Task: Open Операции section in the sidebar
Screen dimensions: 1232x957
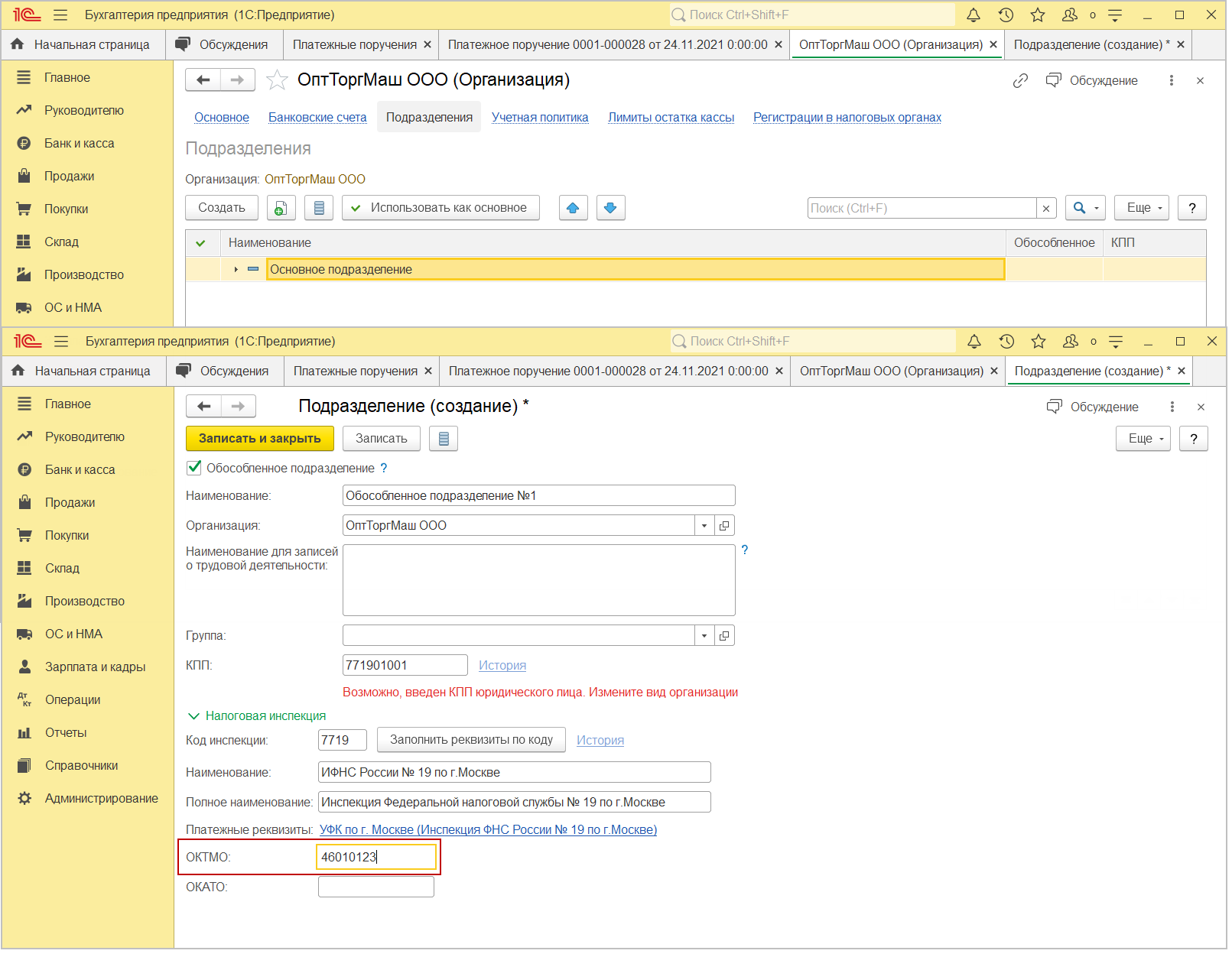Action: (73, 699)
